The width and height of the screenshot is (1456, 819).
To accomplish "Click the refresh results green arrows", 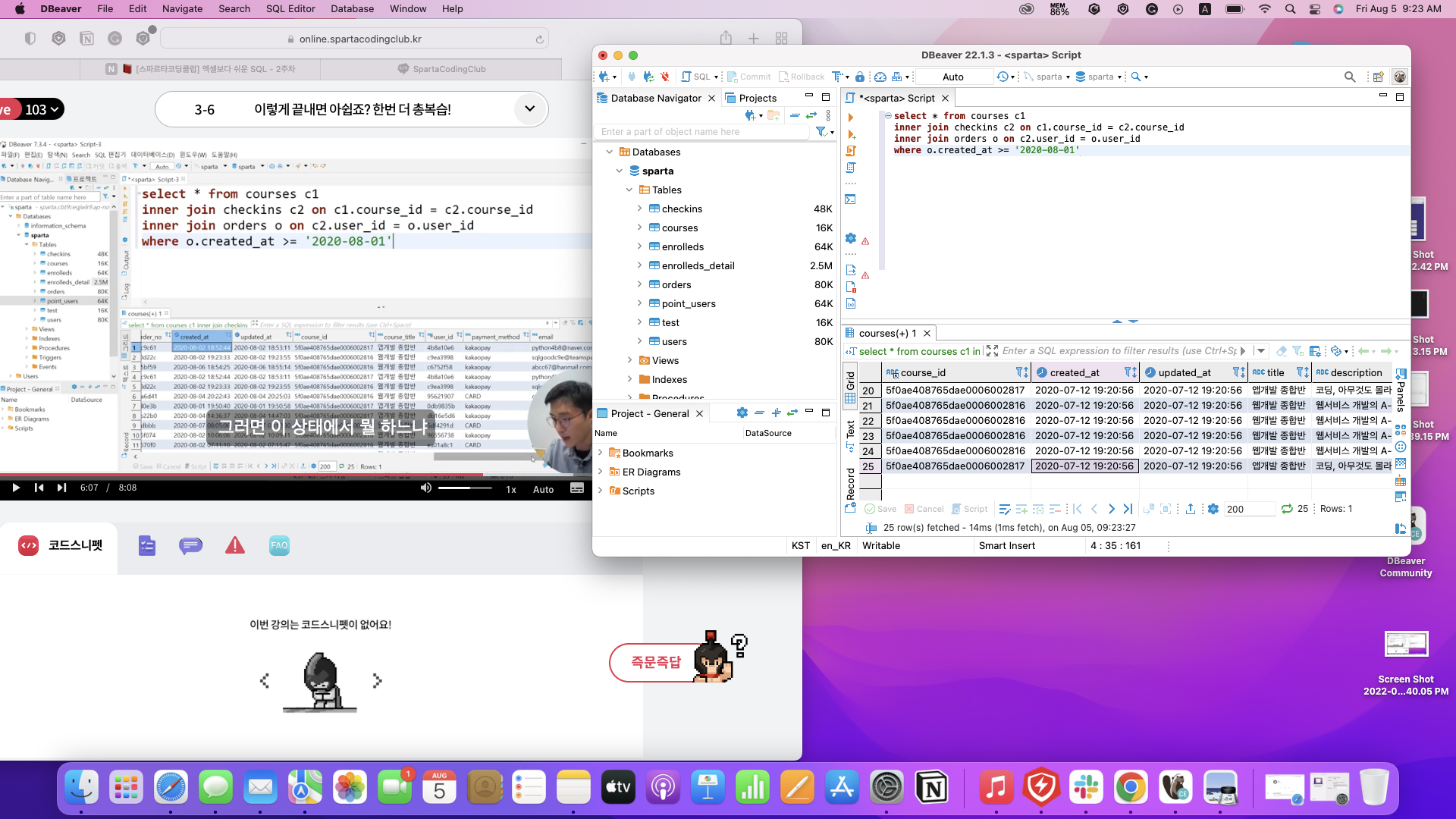I will [x=1287, y=509].
